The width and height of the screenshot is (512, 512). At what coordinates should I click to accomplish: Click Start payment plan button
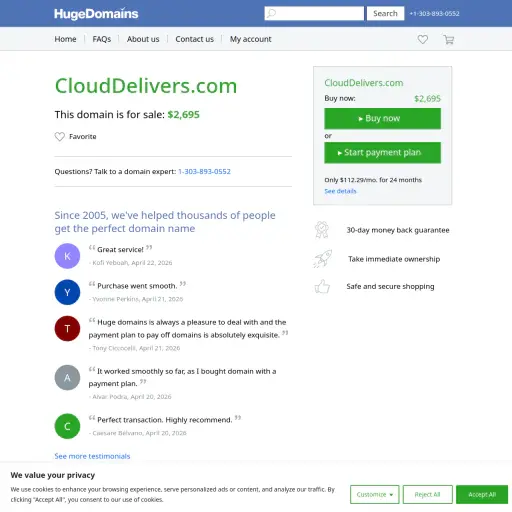coord(382,153)
